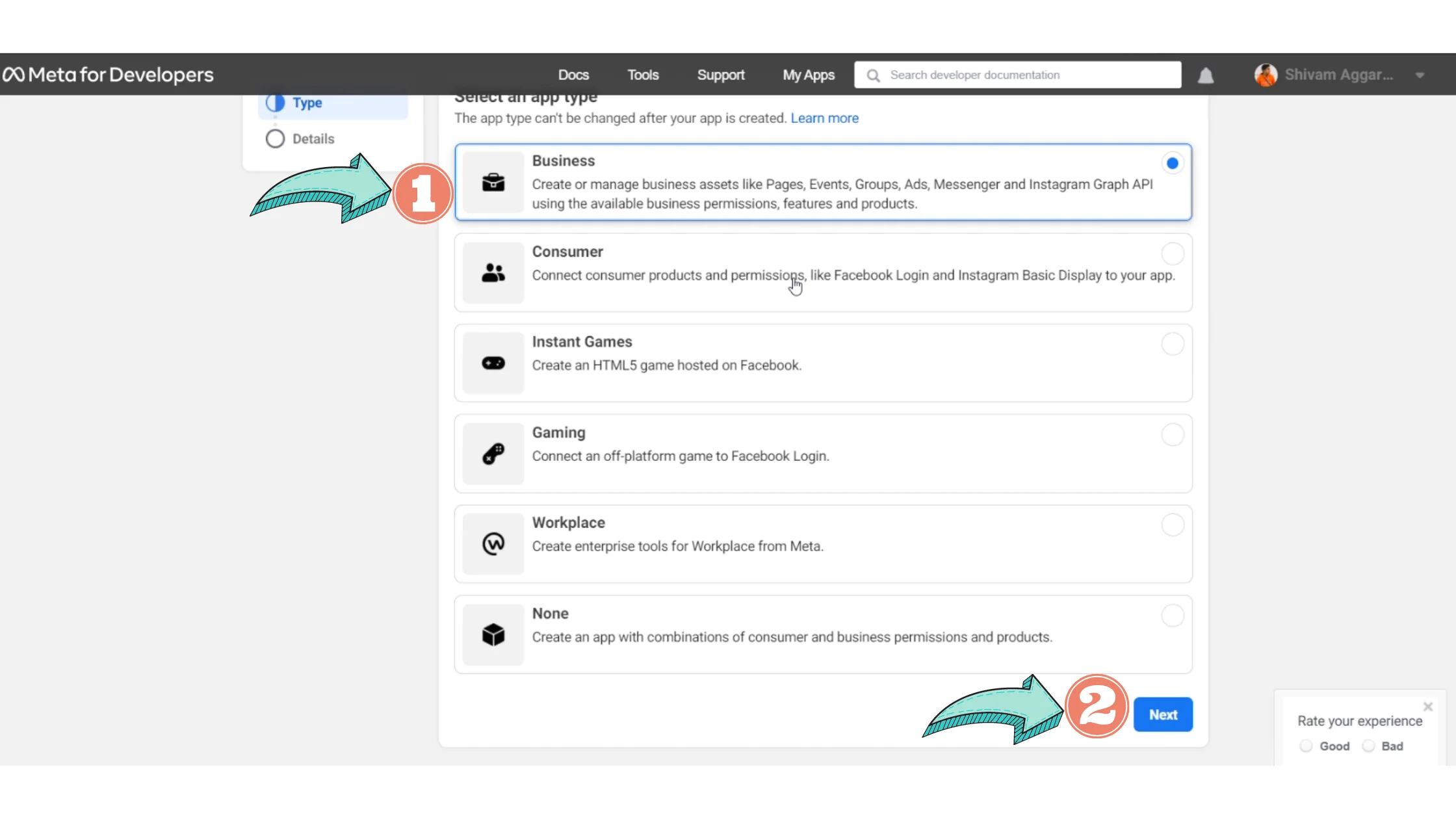
Task: Click the Meta for Developers logo
Action: [108, 75]
